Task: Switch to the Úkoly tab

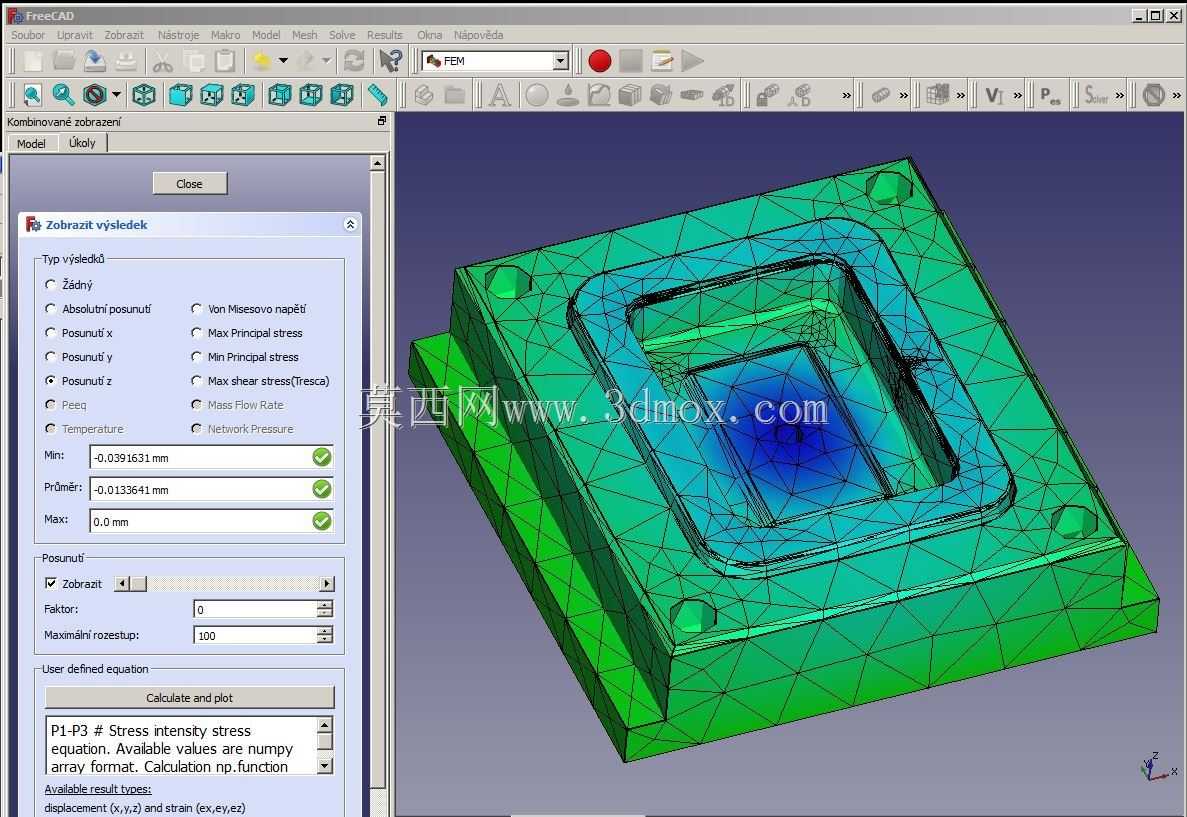Action: [82, 142]
